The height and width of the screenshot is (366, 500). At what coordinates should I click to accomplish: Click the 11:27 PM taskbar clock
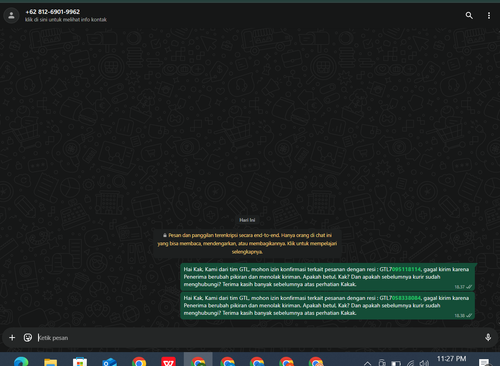point(451,359)
